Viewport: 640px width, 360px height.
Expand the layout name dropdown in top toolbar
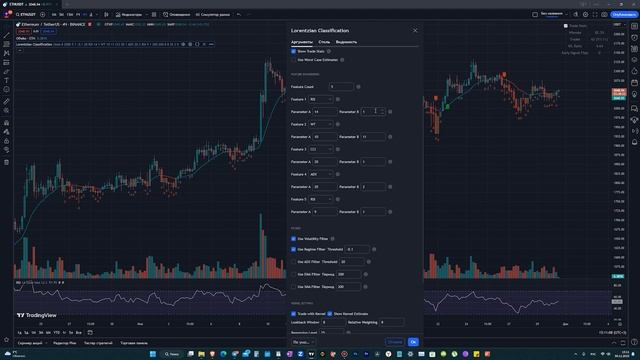[566, 14]
